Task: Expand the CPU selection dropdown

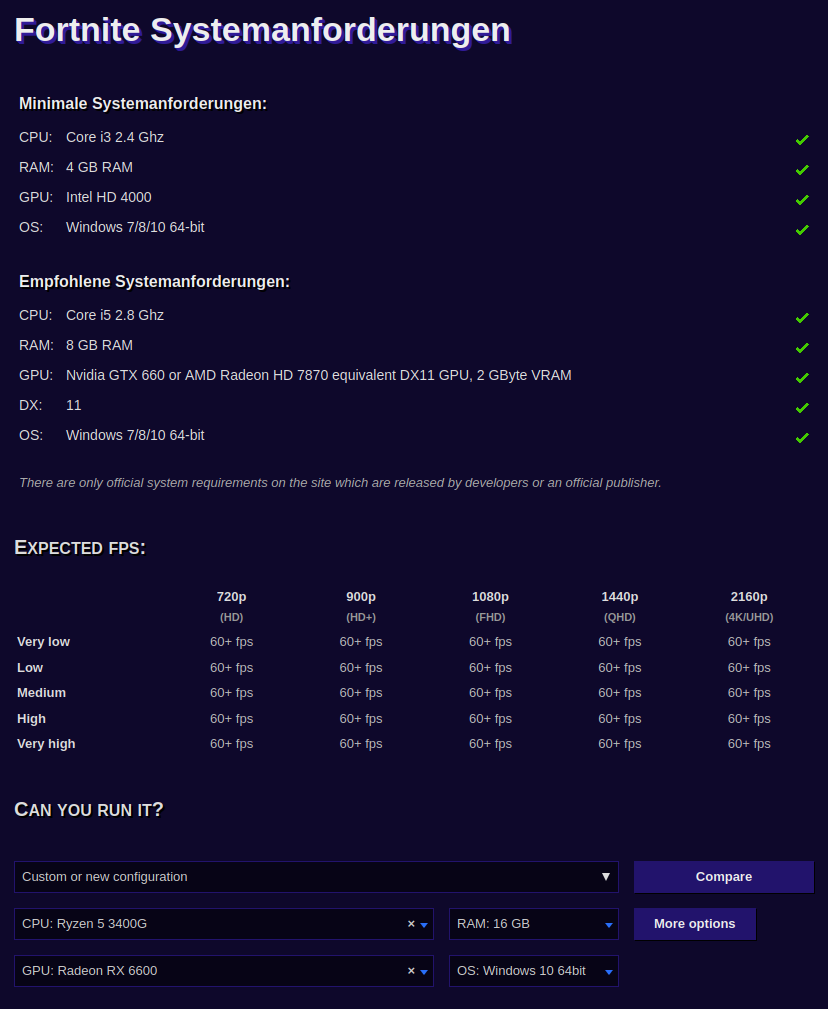Action: click(424, 923)
